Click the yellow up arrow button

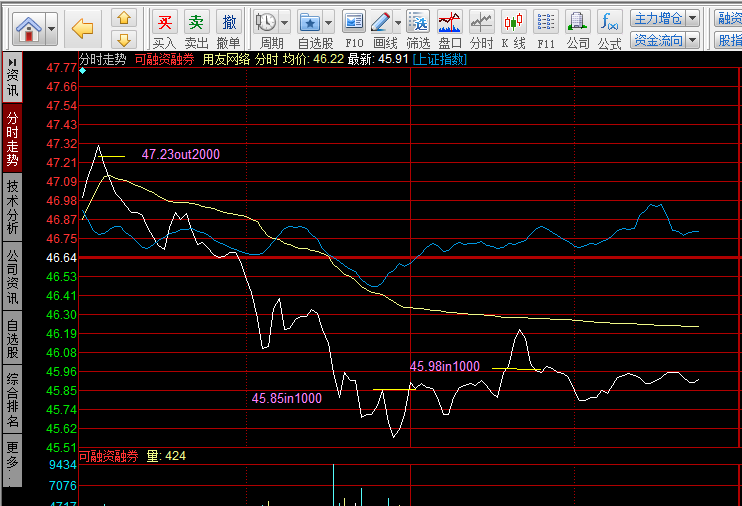[x=124, y=18]
